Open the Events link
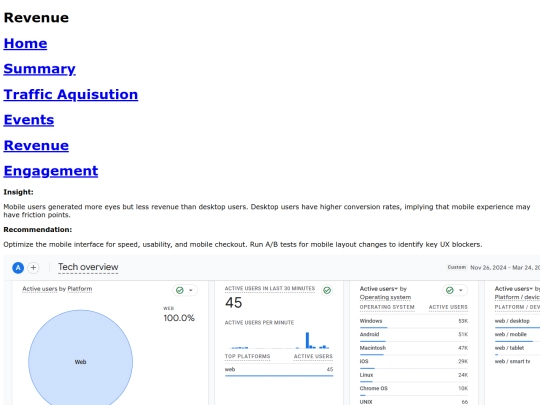This screenshot has width=540, height=405. point(29,120)
